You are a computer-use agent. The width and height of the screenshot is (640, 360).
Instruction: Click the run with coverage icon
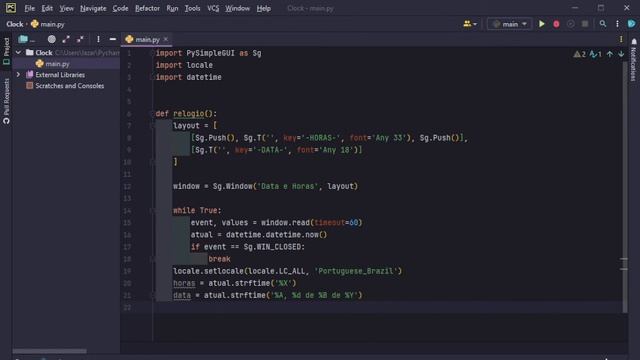click(571, 24)
